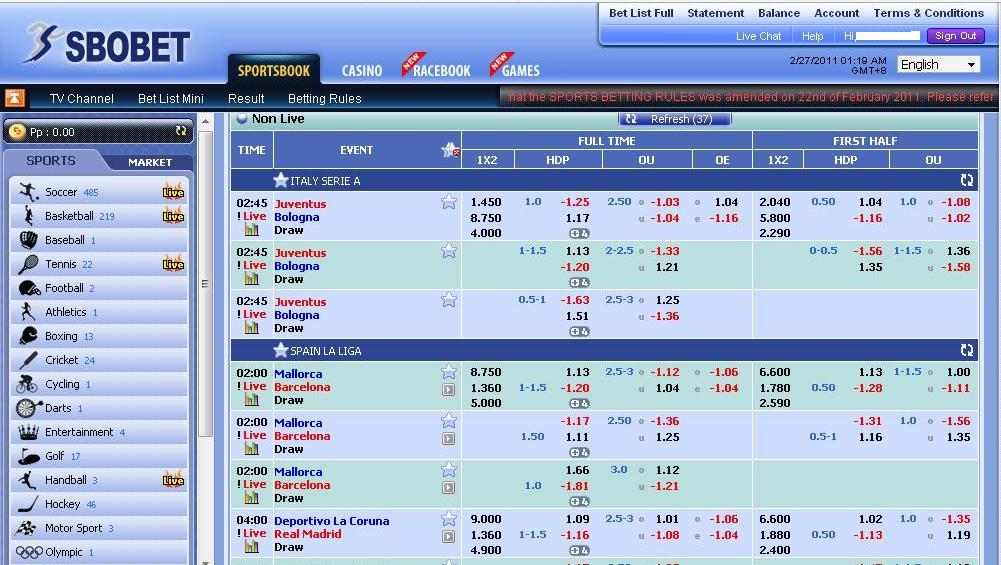This screenshot has height=565, width=1001.
Task: Start a Live Chat
Action: tap(758, 36)
